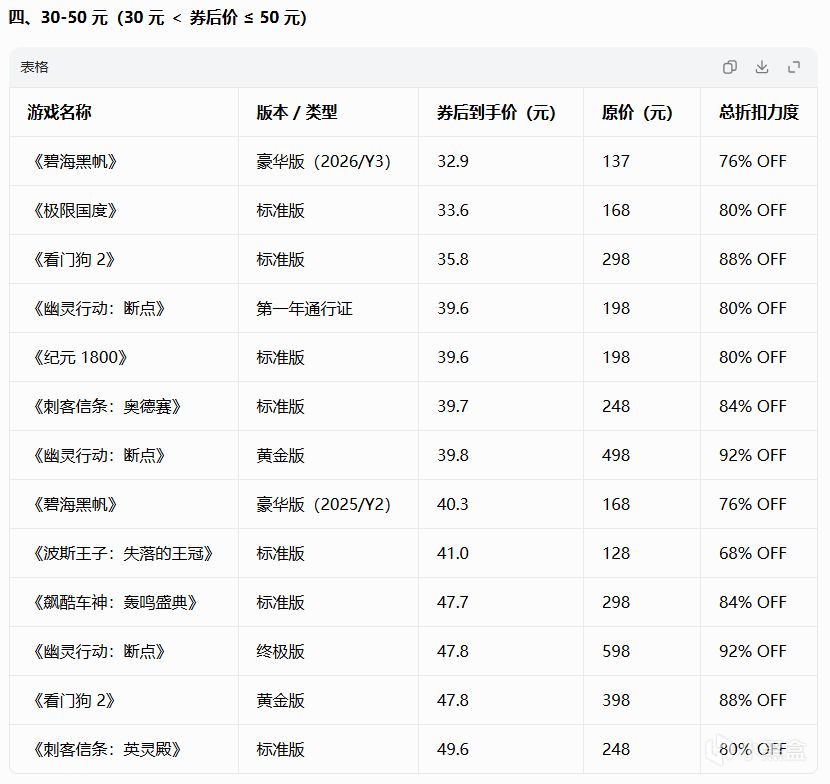Click the price 40.3 cell
The image size is (830, 784).
pos(453,504)
